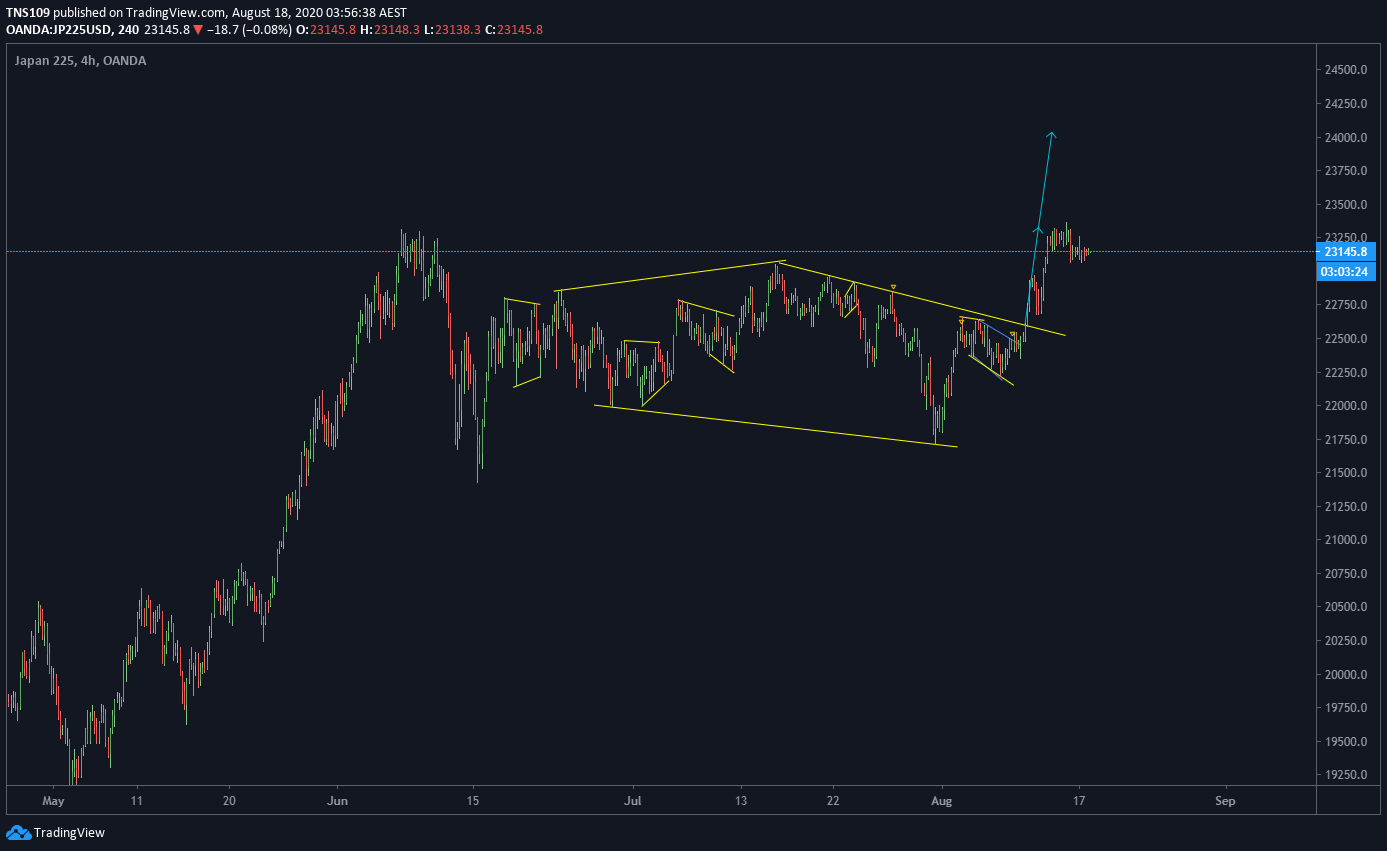This screenshot has width=1387, height=851.
Task: Click the 20250.0 price axis label
Action: coord(1347,641)
